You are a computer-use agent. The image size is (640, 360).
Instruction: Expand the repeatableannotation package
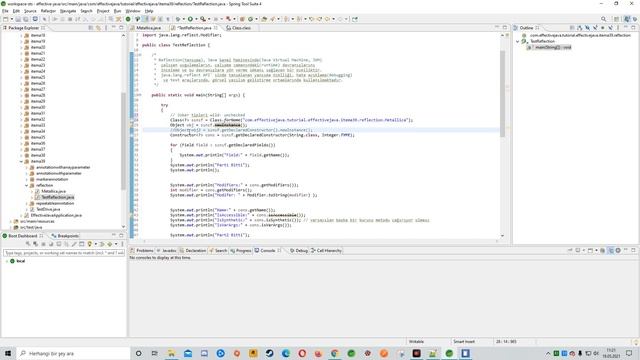tap(27, 203)
